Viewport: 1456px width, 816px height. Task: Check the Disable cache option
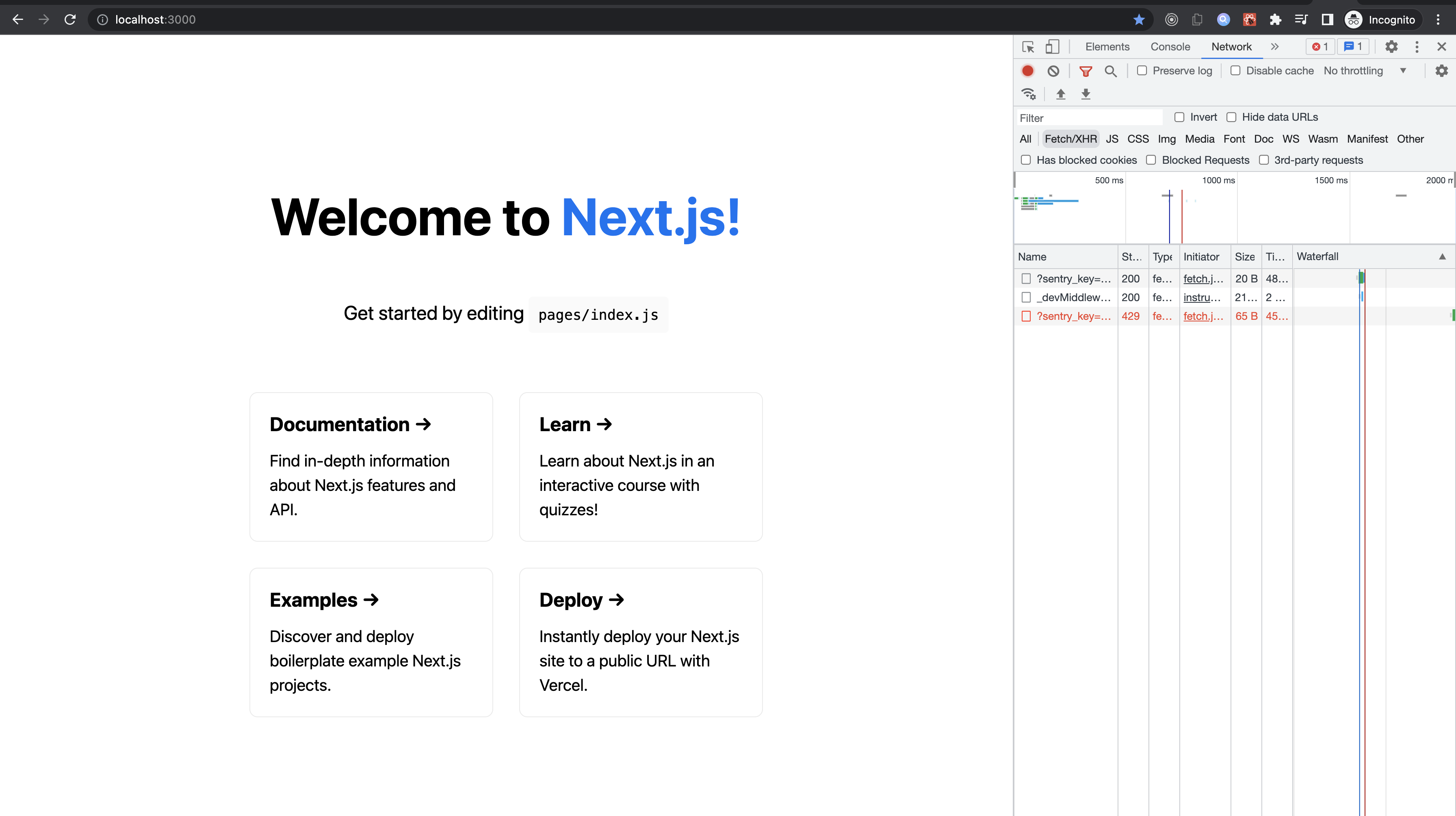(1235, 71)
